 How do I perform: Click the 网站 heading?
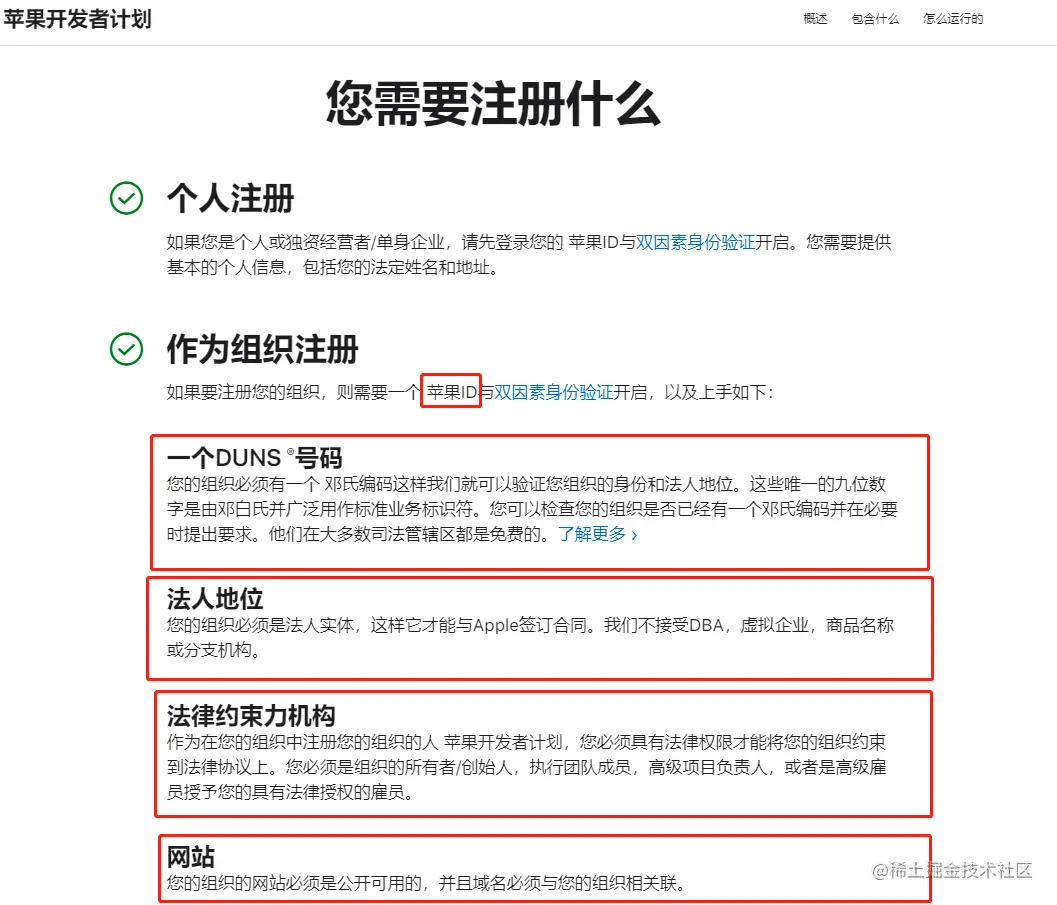191,857
